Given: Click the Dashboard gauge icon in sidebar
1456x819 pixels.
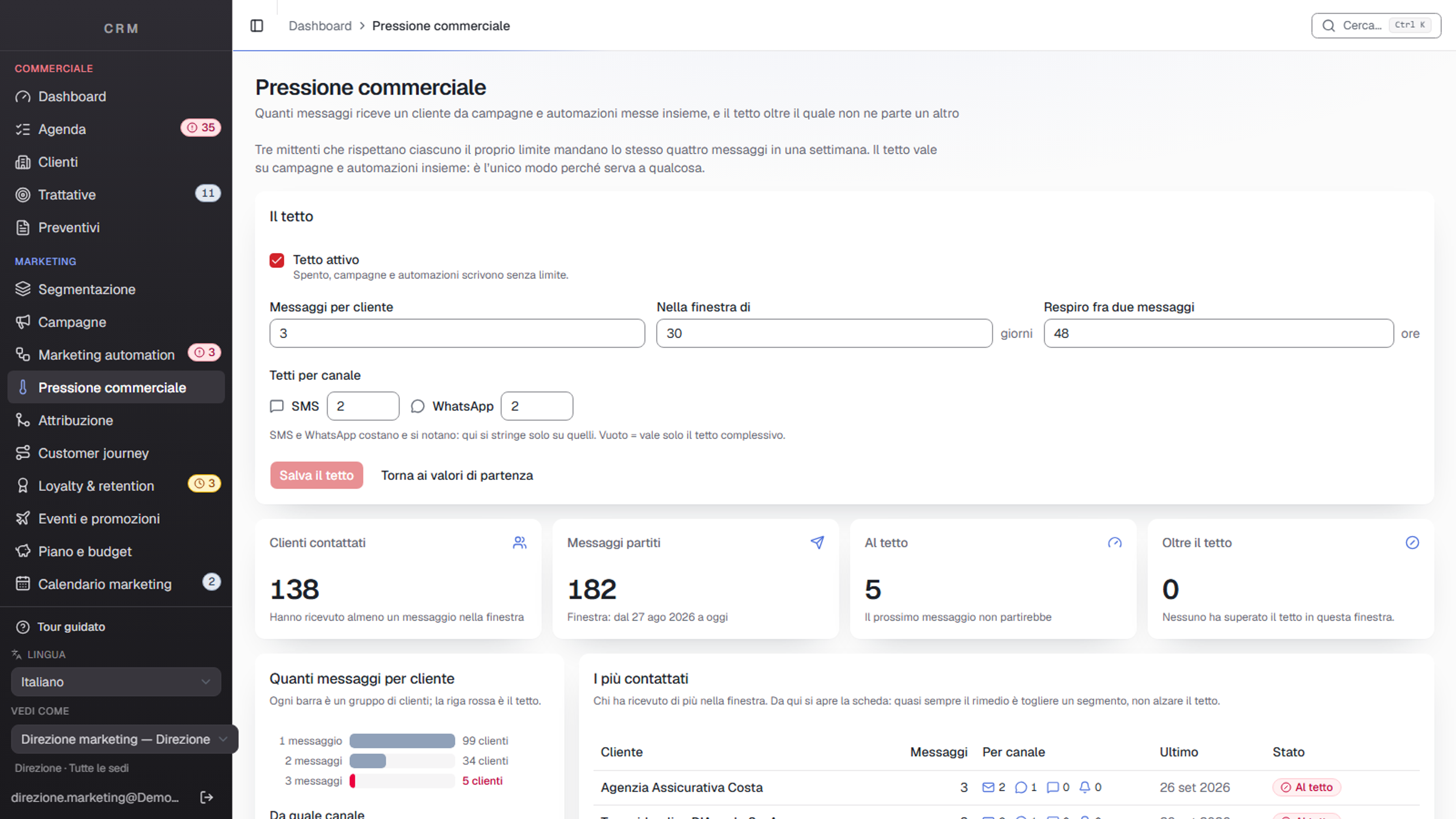Looking at the screenshot, I should pos(23,97).
